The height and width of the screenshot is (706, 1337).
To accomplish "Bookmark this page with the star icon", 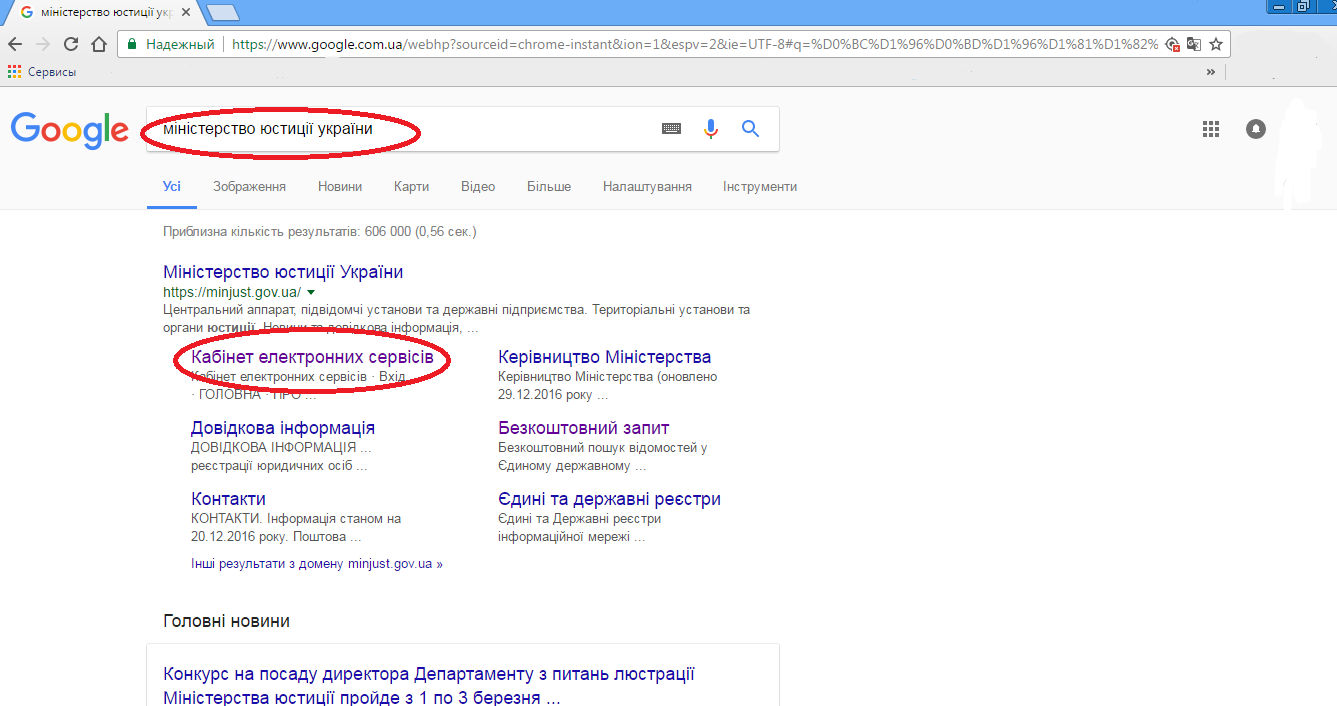I will (x=1216, y=44).
